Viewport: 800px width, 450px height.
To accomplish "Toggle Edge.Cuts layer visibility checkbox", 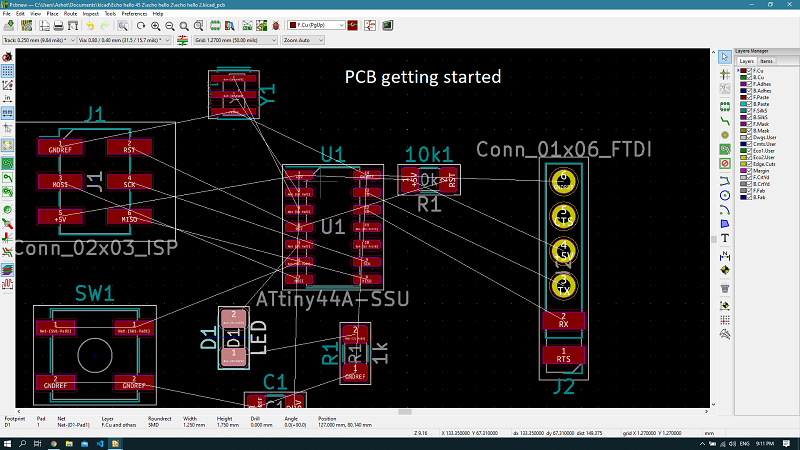I will [x=750, y=164].
